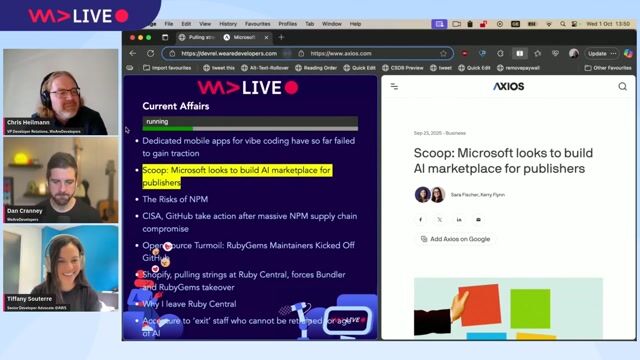Click the Scoop: Microsoft article headline
The width and height of the screenshot is (640, 360).
click(503, 160)
